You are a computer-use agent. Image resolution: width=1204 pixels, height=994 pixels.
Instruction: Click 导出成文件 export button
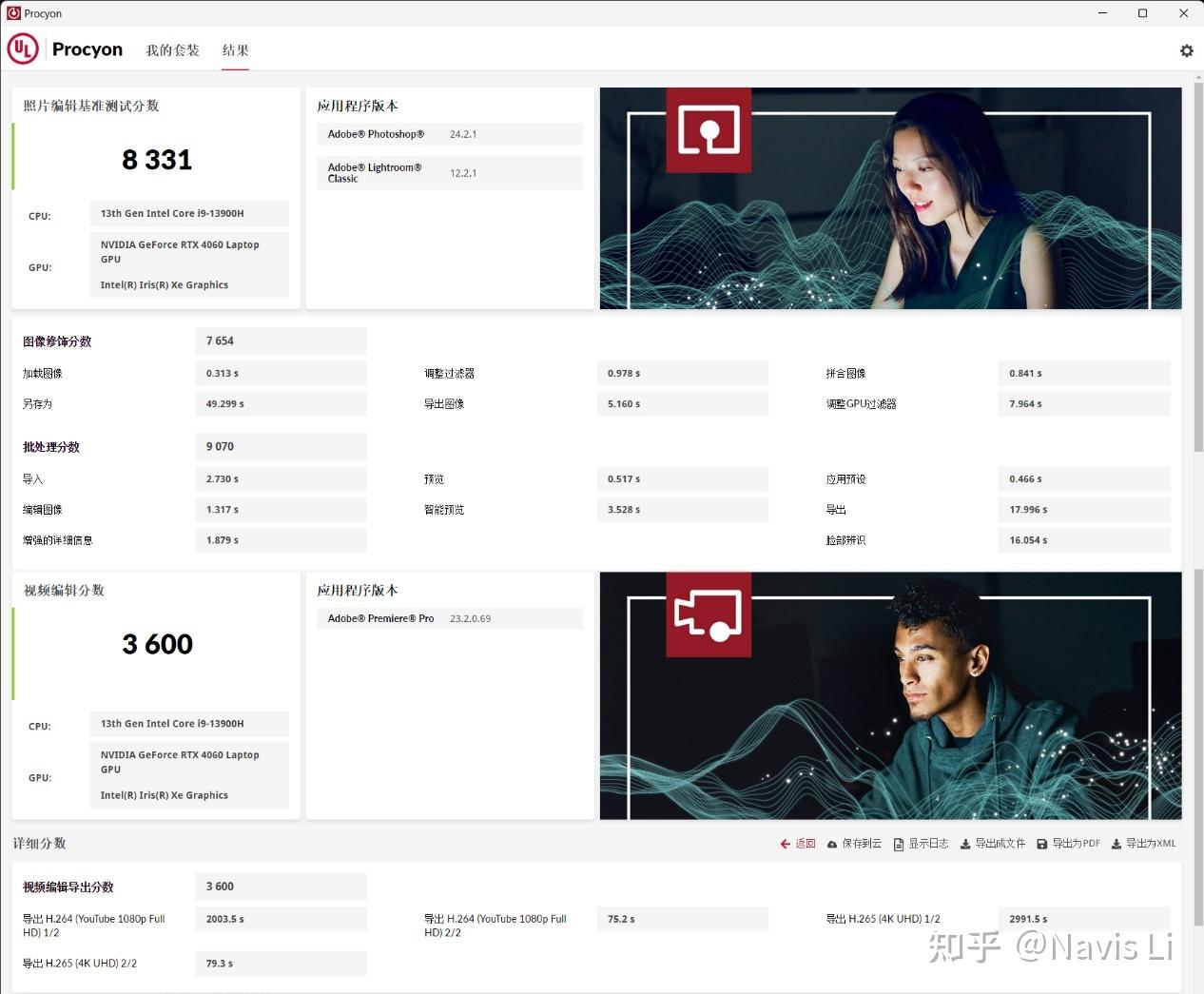coord(993,844)
